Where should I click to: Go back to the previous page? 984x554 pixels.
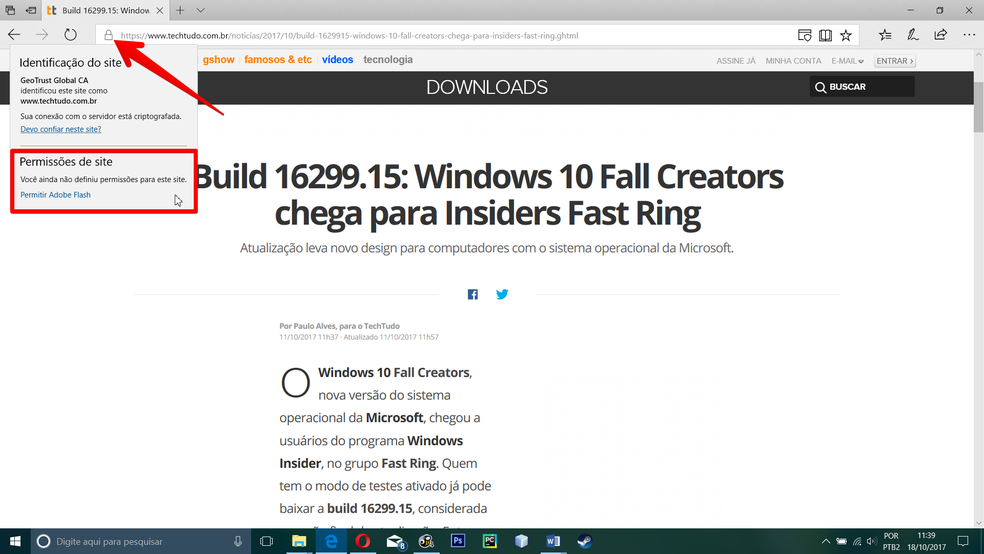[x=14, y=35]
